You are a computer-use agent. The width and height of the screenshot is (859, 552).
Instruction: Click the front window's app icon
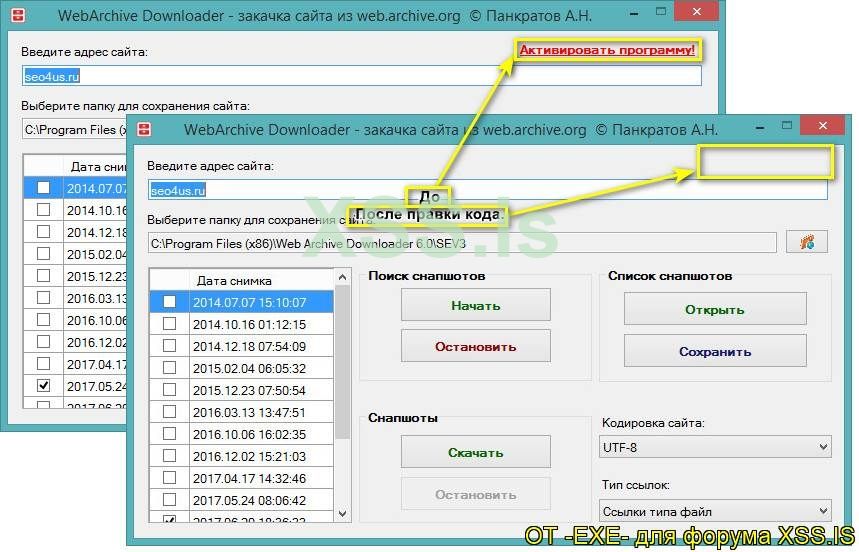(x=144, y=129)
